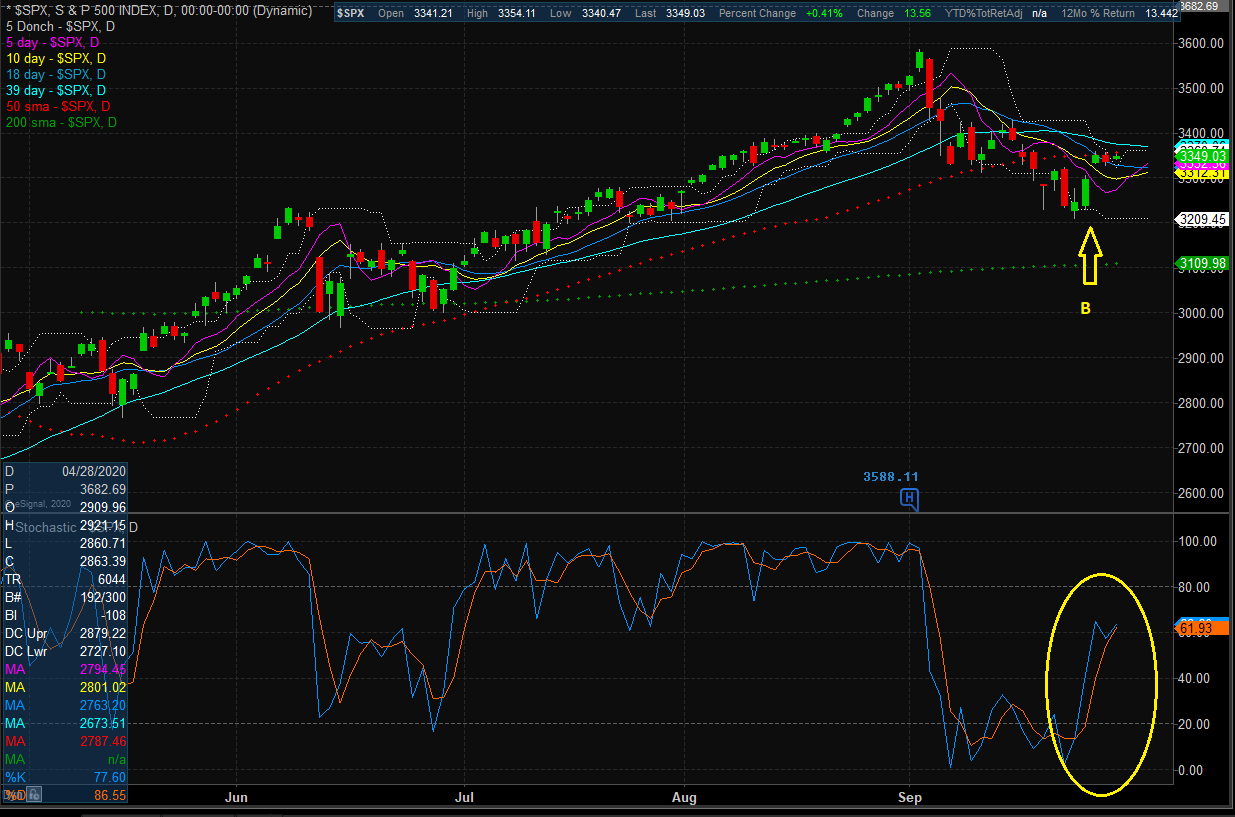The image size is (1235, 817).
Task: Click the H high marker icon below 3588.11
Action: pyautogui.click(x=909, y=497)
